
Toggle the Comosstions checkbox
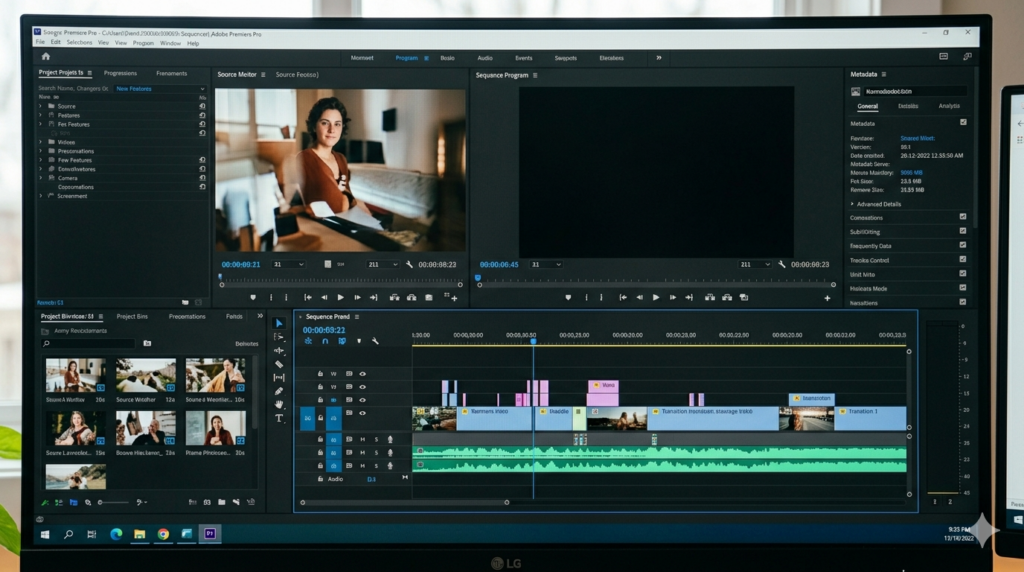tap(963, 217)
